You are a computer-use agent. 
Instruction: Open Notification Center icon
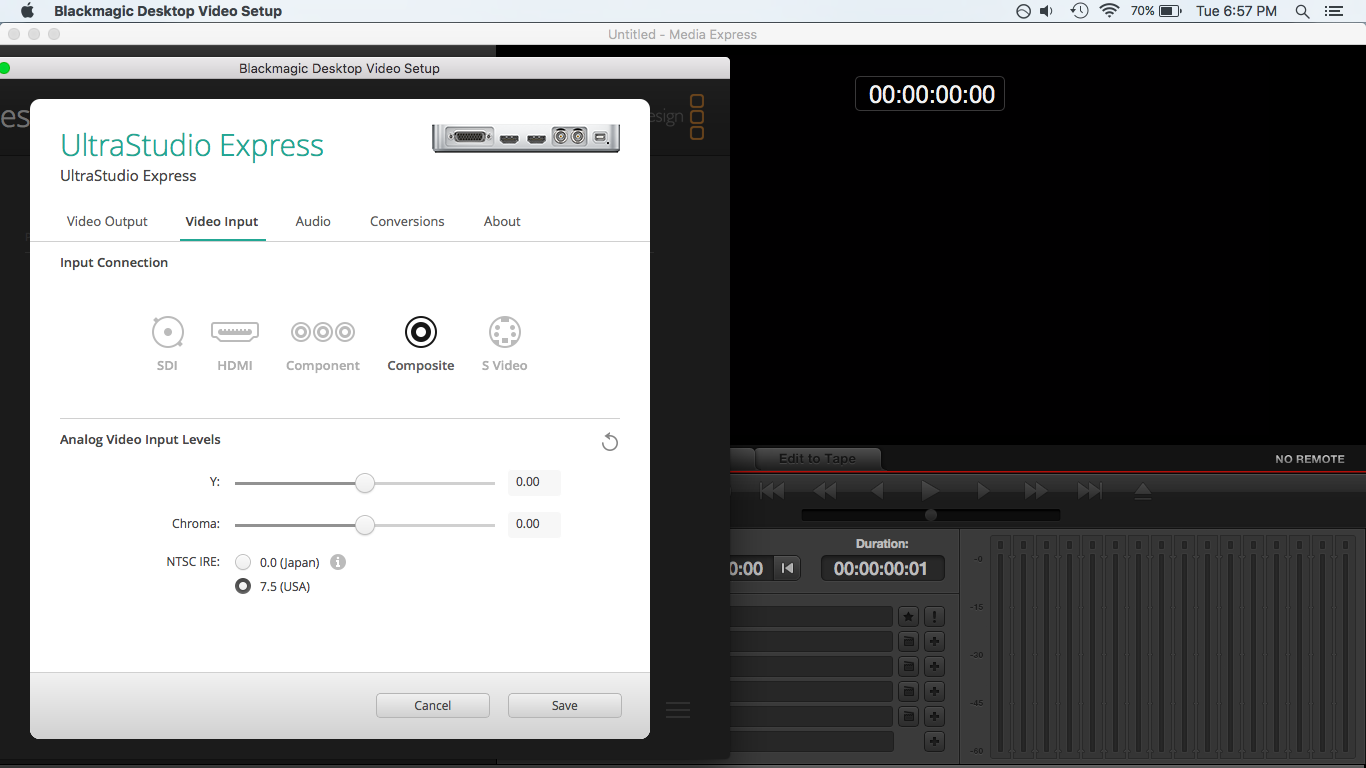[1334, 11]
